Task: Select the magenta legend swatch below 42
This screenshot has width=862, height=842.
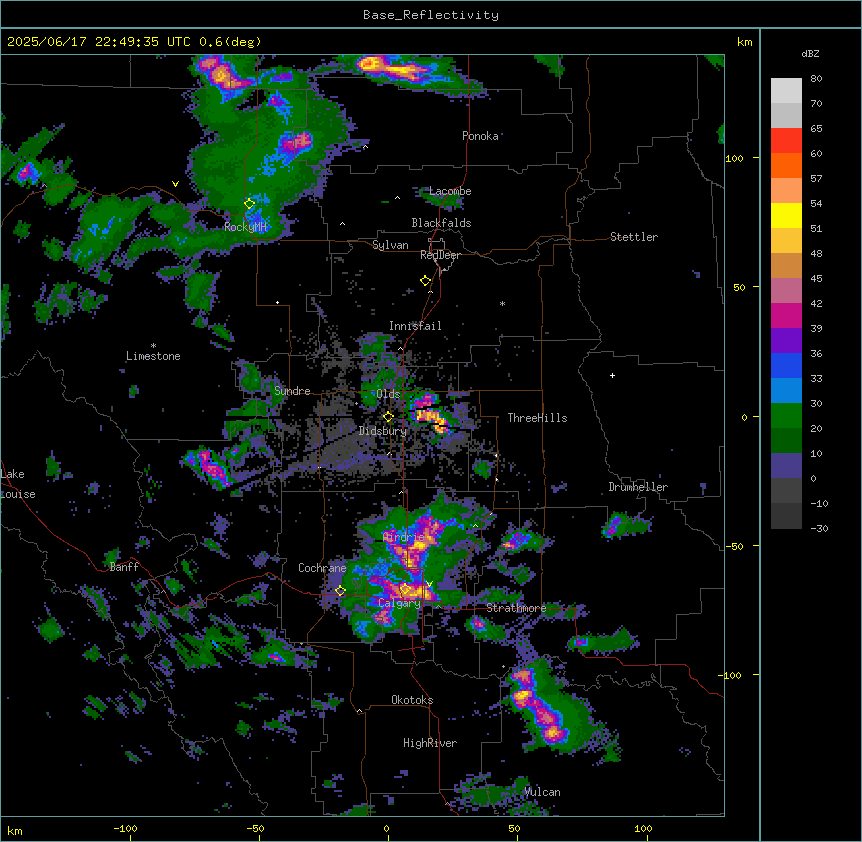Action: pos(786,315)
